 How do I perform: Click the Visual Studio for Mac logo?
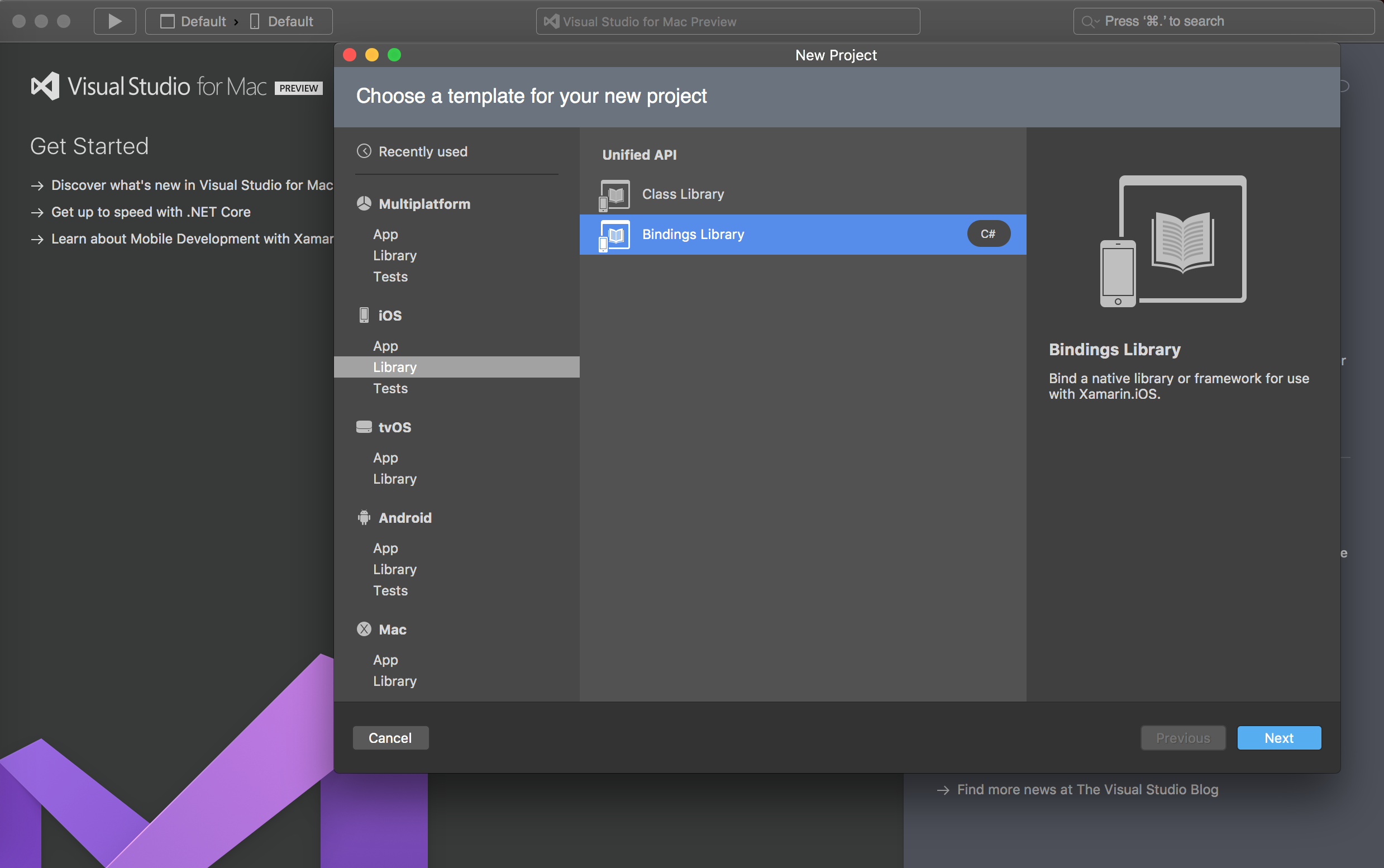176,87
